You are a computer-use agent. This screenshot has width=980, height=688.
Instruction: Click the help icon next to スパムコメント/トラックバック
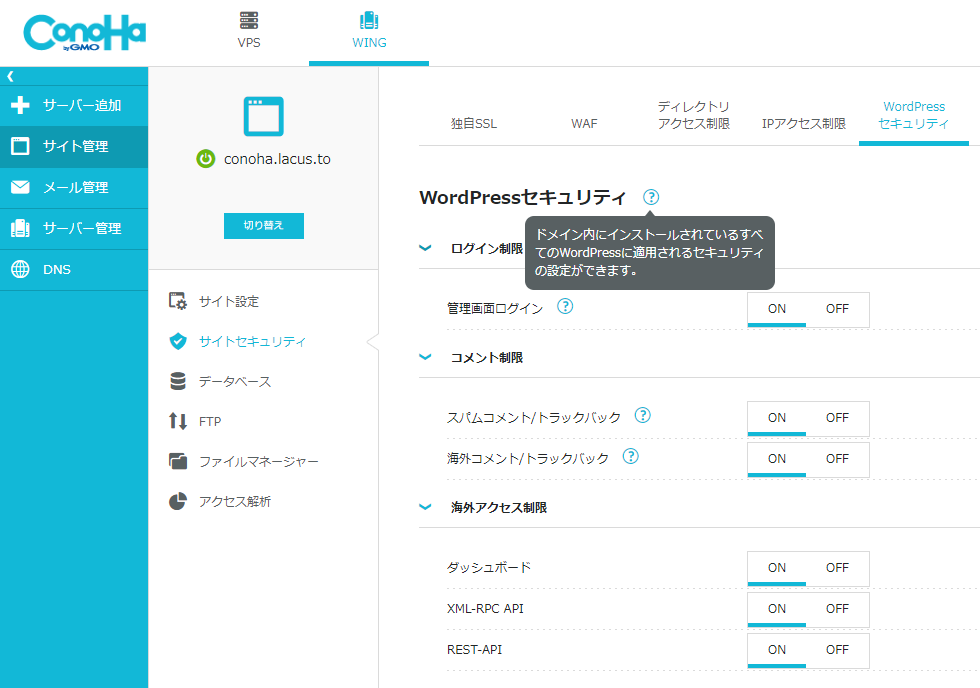click(643, 415)
